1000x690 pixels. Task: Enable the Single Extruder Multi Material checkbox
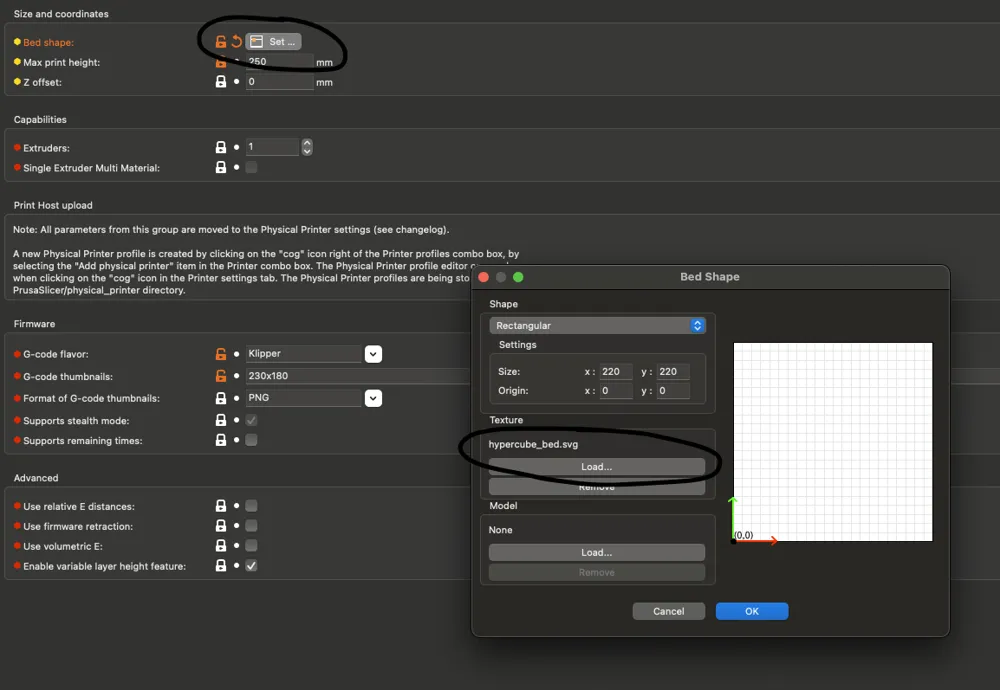click(251, 168)
